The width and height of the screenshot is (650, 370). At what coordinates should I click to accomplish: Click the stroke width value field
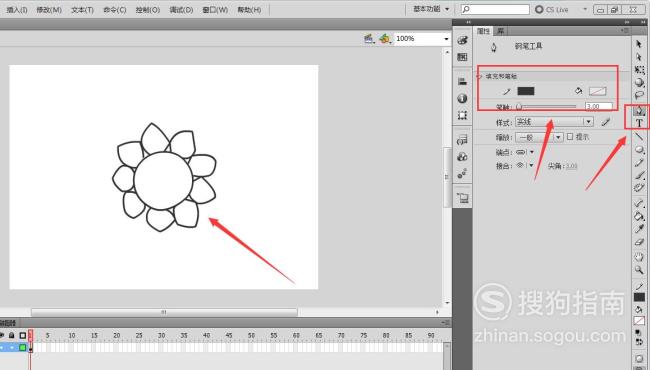[599, 106]
